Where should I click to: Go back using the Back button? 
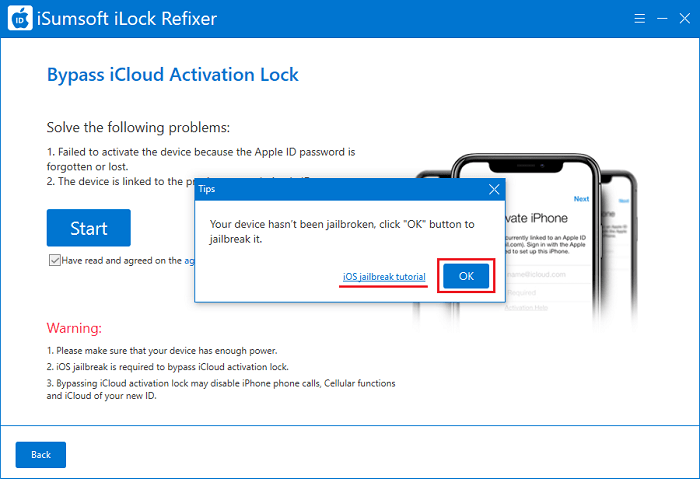pyautogui.click(x=41, y=454)
